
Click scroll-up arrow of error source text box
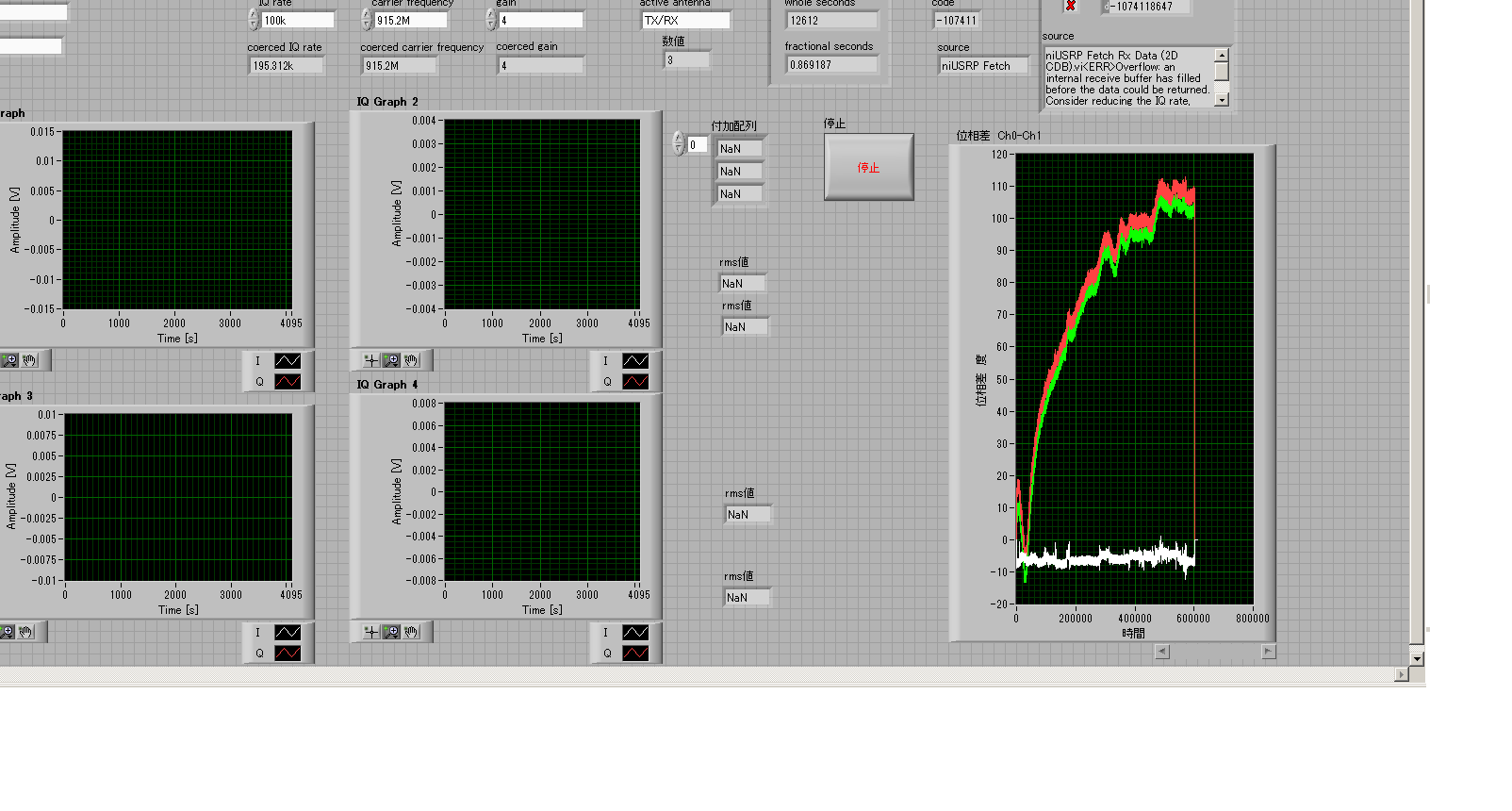pos(1222,56)
